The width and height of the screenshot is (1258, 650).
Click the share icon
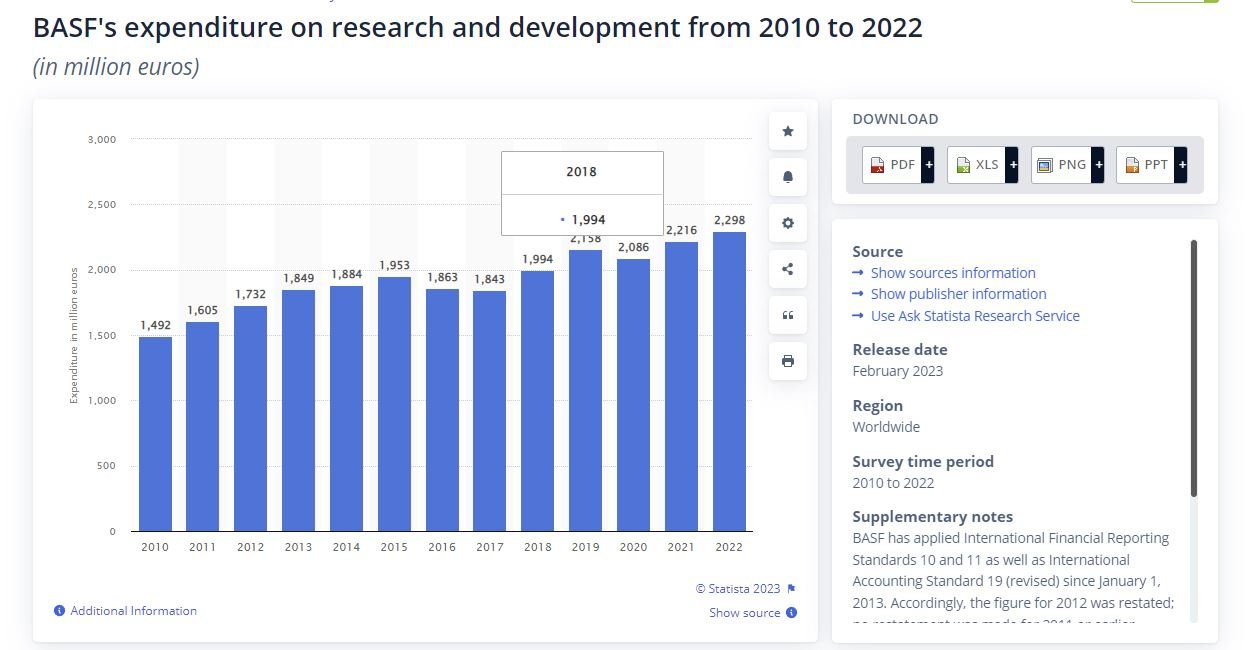(787, 269)
